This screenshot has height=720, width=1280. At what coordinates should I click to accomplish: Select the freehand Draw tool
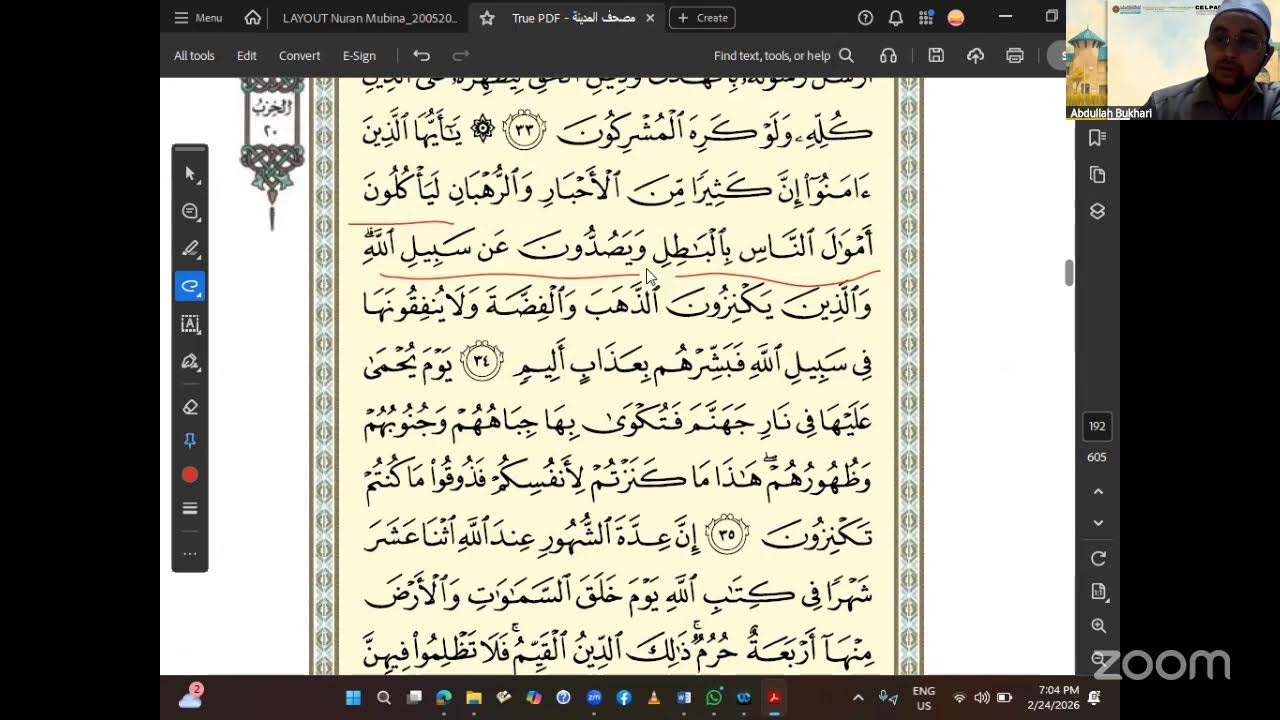point(190,286)
